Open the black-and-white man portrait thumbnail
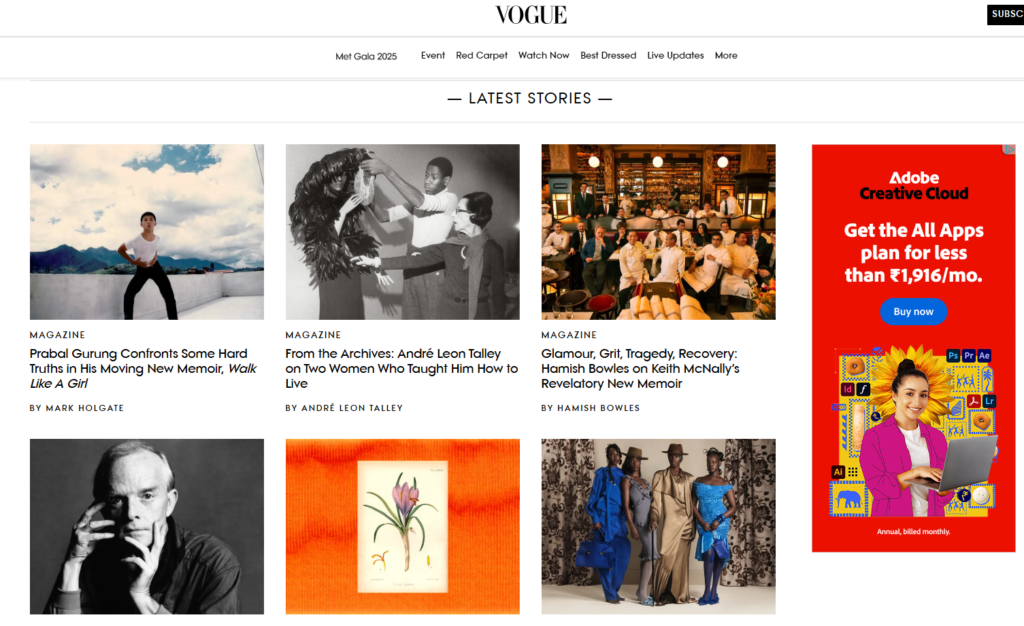The width and height of the screenshot is (1024, 626). [x=147, y=526]
